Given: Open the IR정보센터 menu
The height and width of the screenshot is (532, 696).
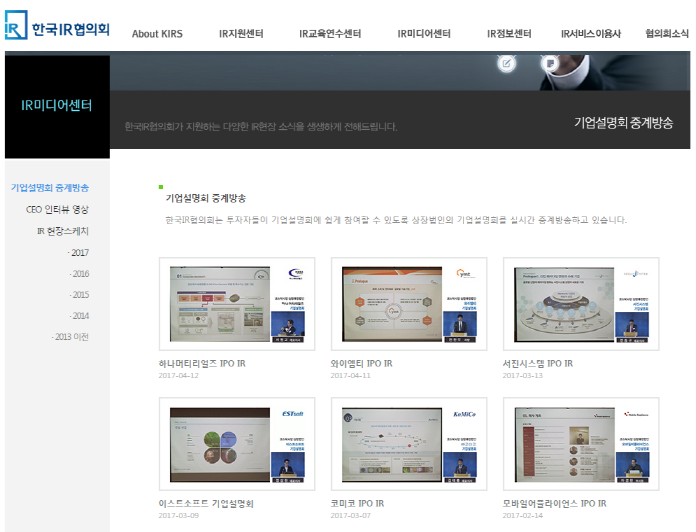Looking at the screenshot, I should point(509,34).
